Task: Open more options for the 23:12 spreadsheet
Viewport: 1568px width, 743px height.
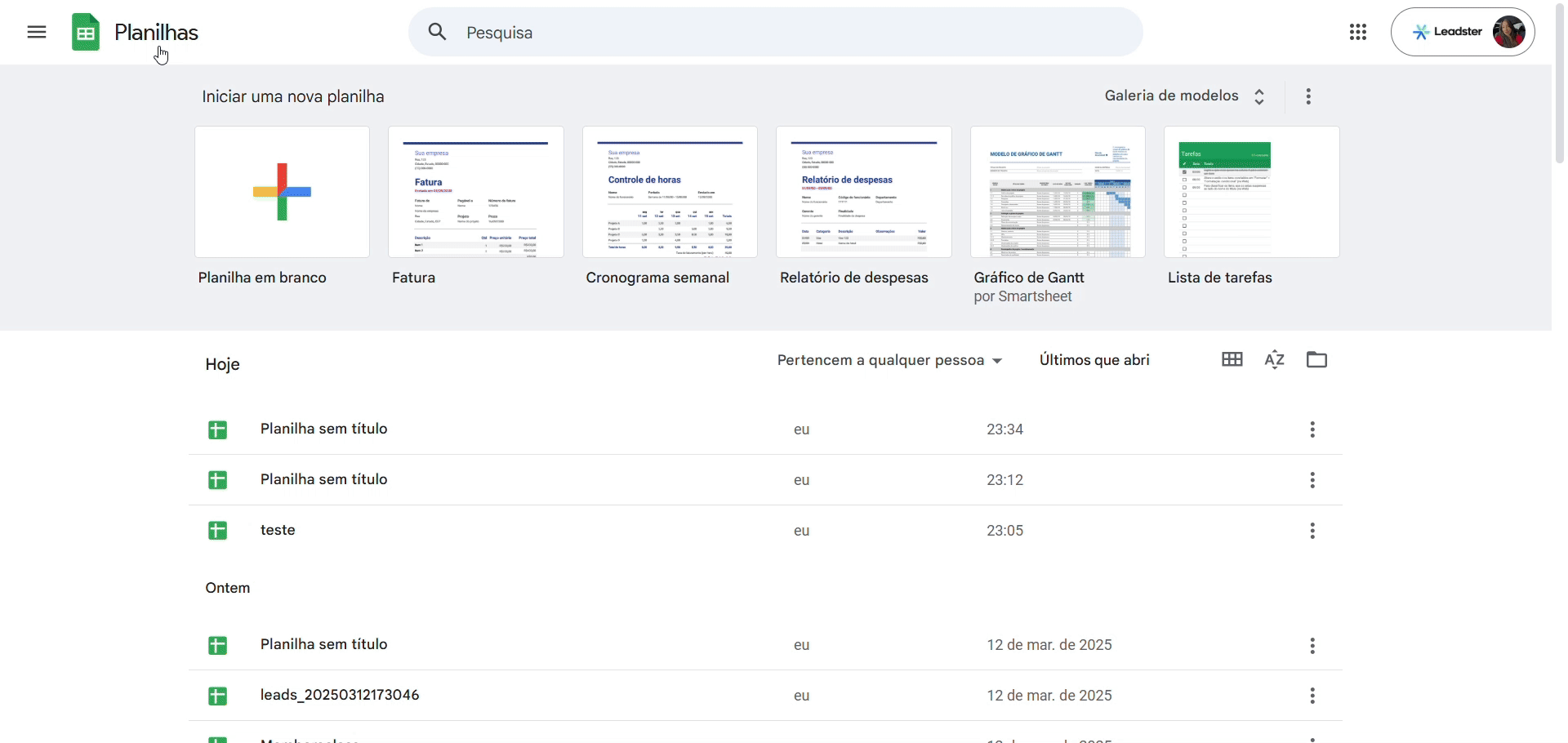Action: click(1312, 480)
